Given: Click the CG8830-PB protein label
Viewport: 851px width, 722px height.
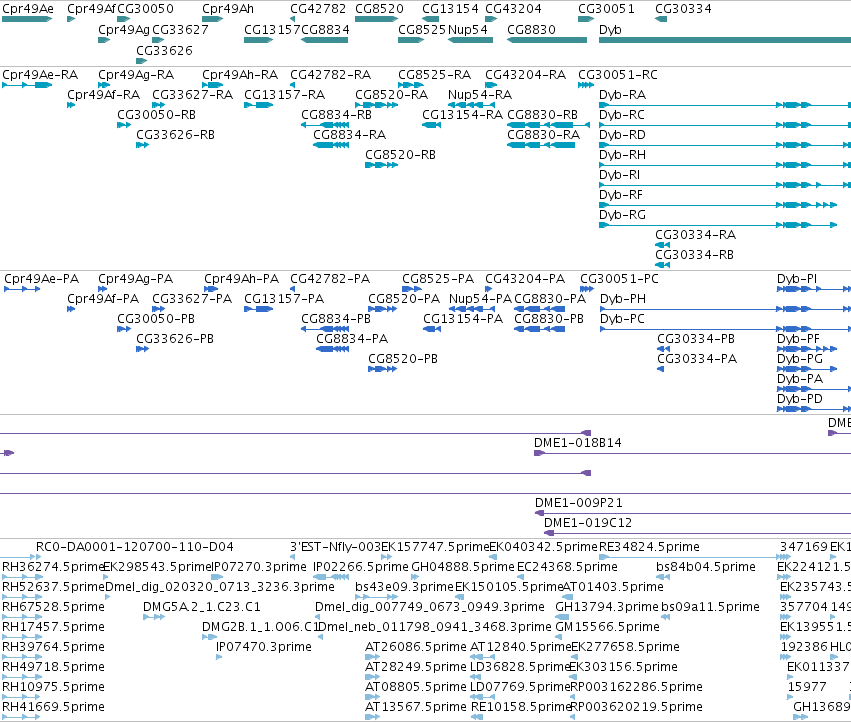Looking at the screenshot, I should coord(549,319).
